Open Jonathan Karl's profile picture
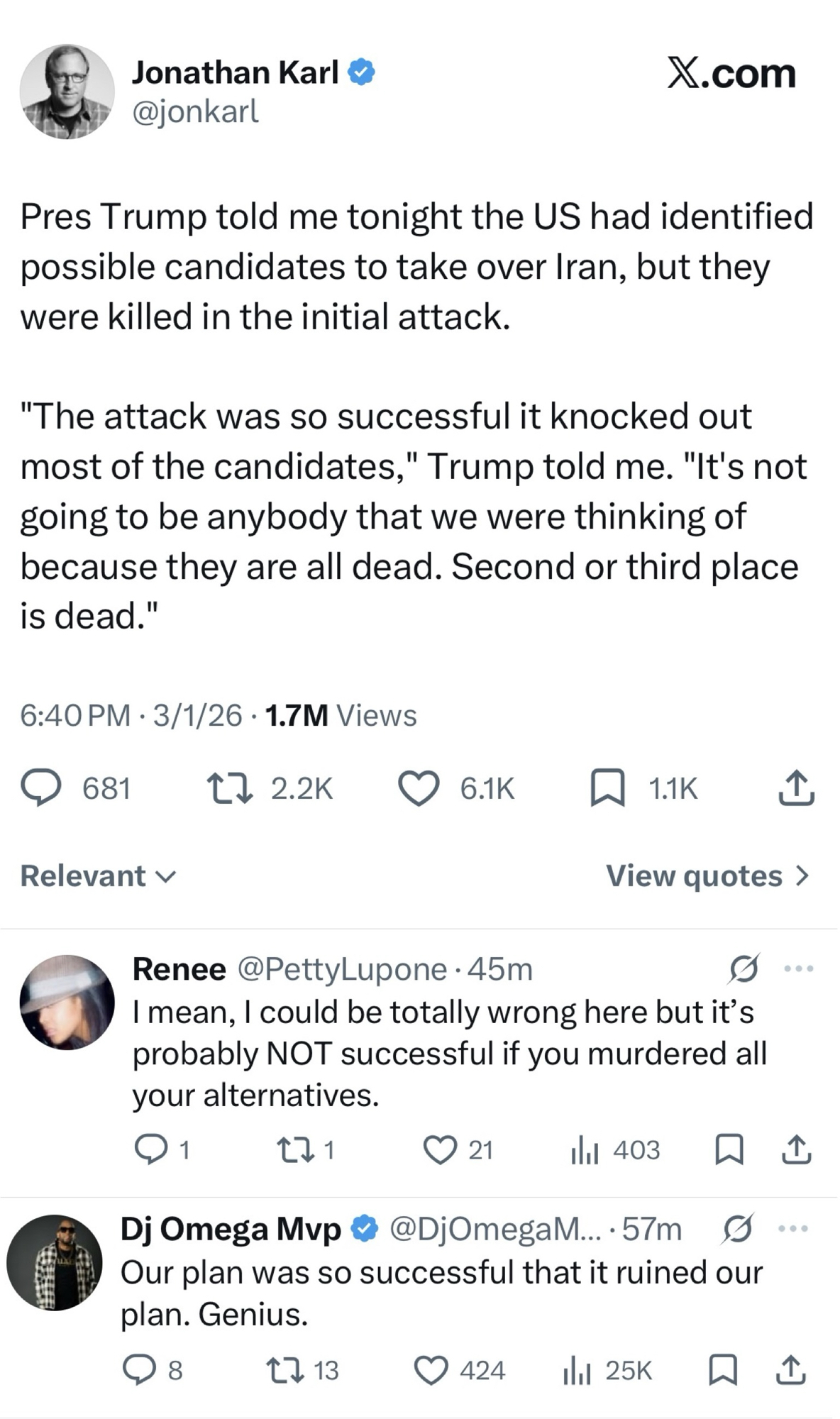Screen dimensions: 840x1419 tap(67, 92)
